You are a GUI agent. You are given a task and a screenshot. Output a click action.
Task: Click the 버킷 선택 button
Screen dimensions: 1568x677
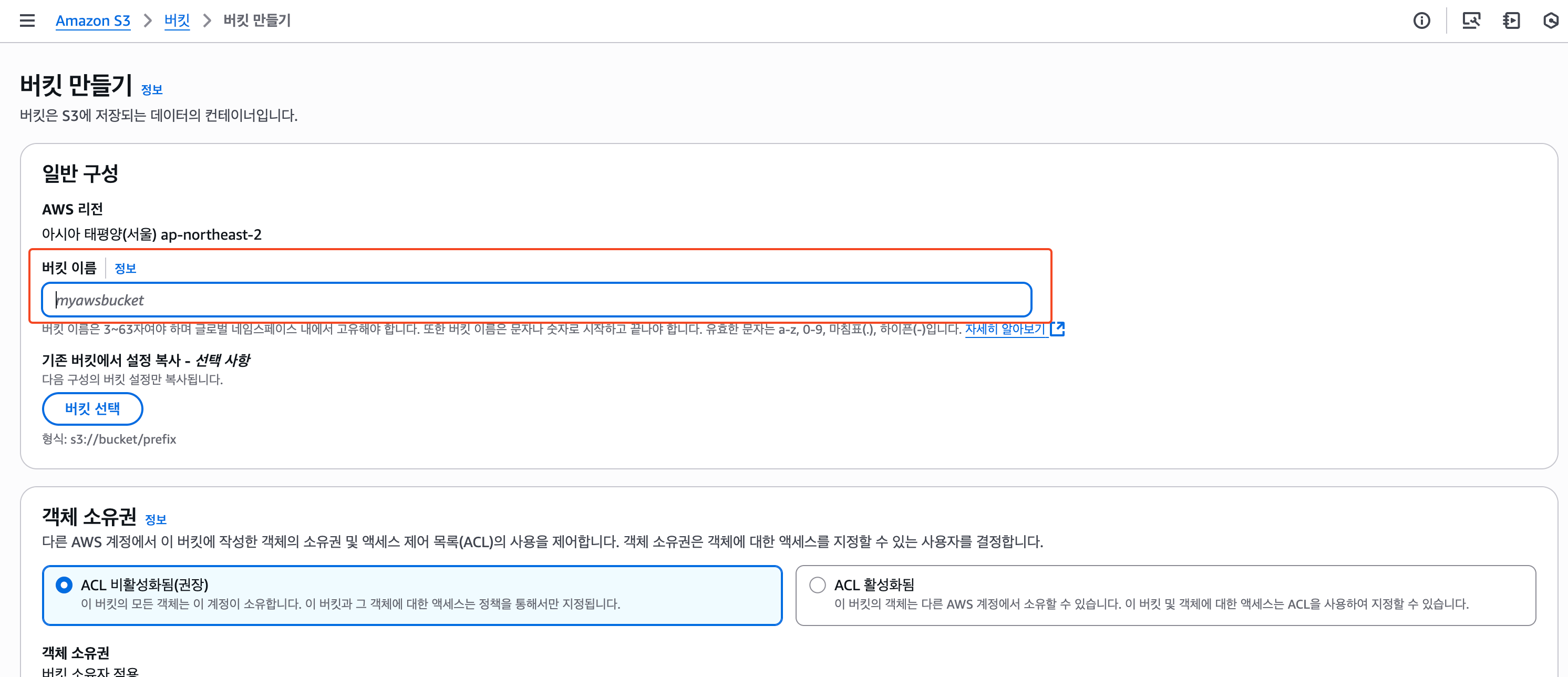tap(92, 408)
